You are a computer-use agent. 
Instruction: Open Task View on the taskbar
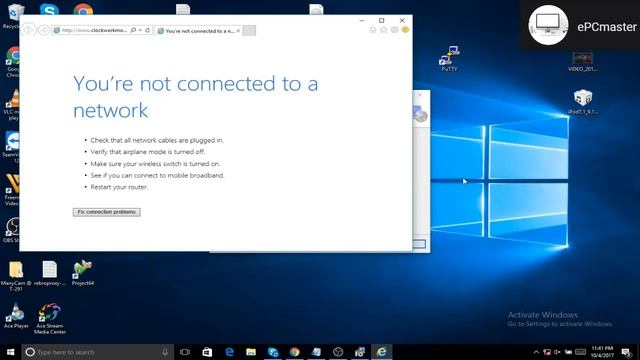tap(185, 352)
